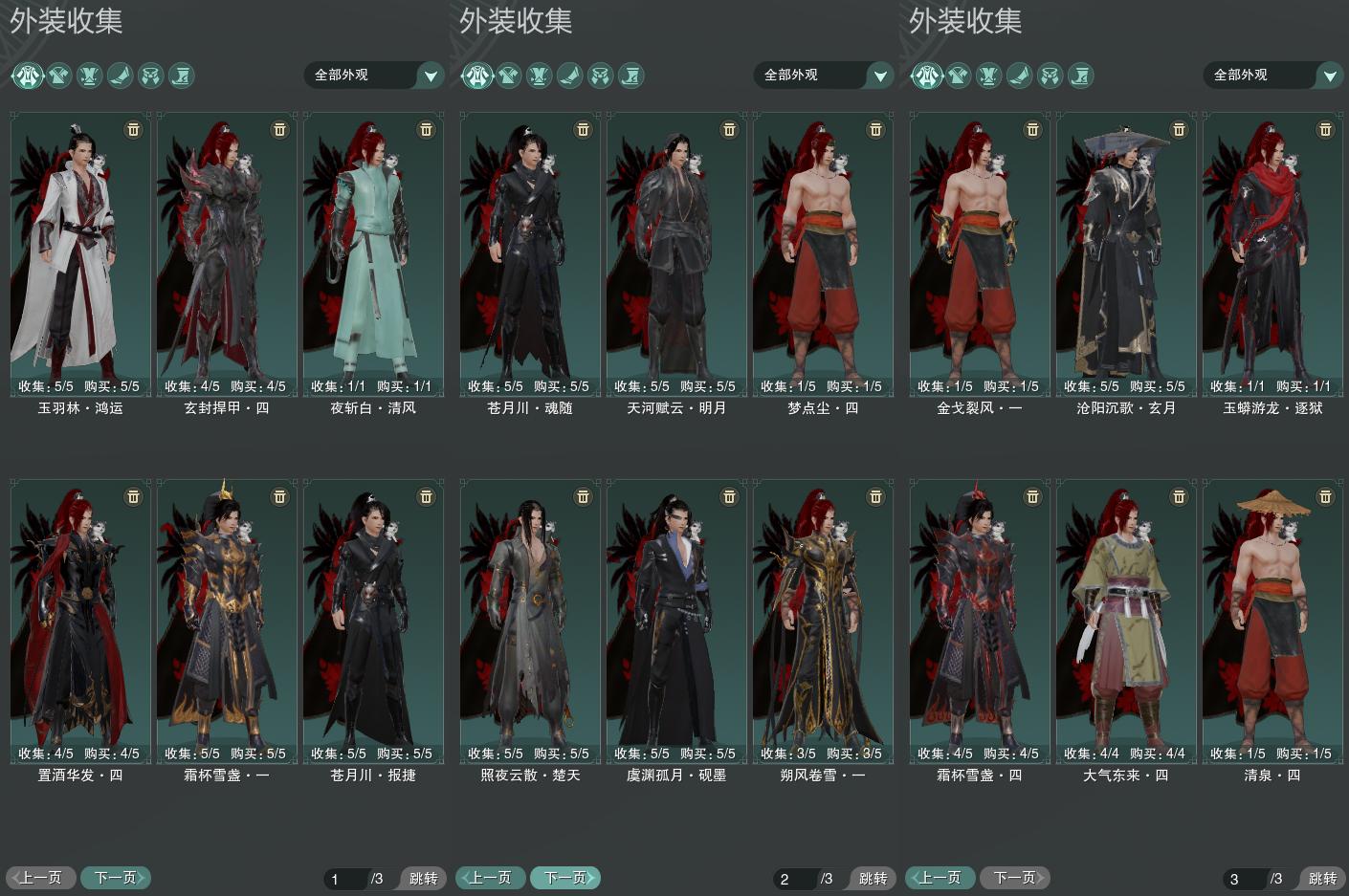Choose the shirt category icon in page 2 panel
Screen dimensions: 1349x896
coord(508,76)
